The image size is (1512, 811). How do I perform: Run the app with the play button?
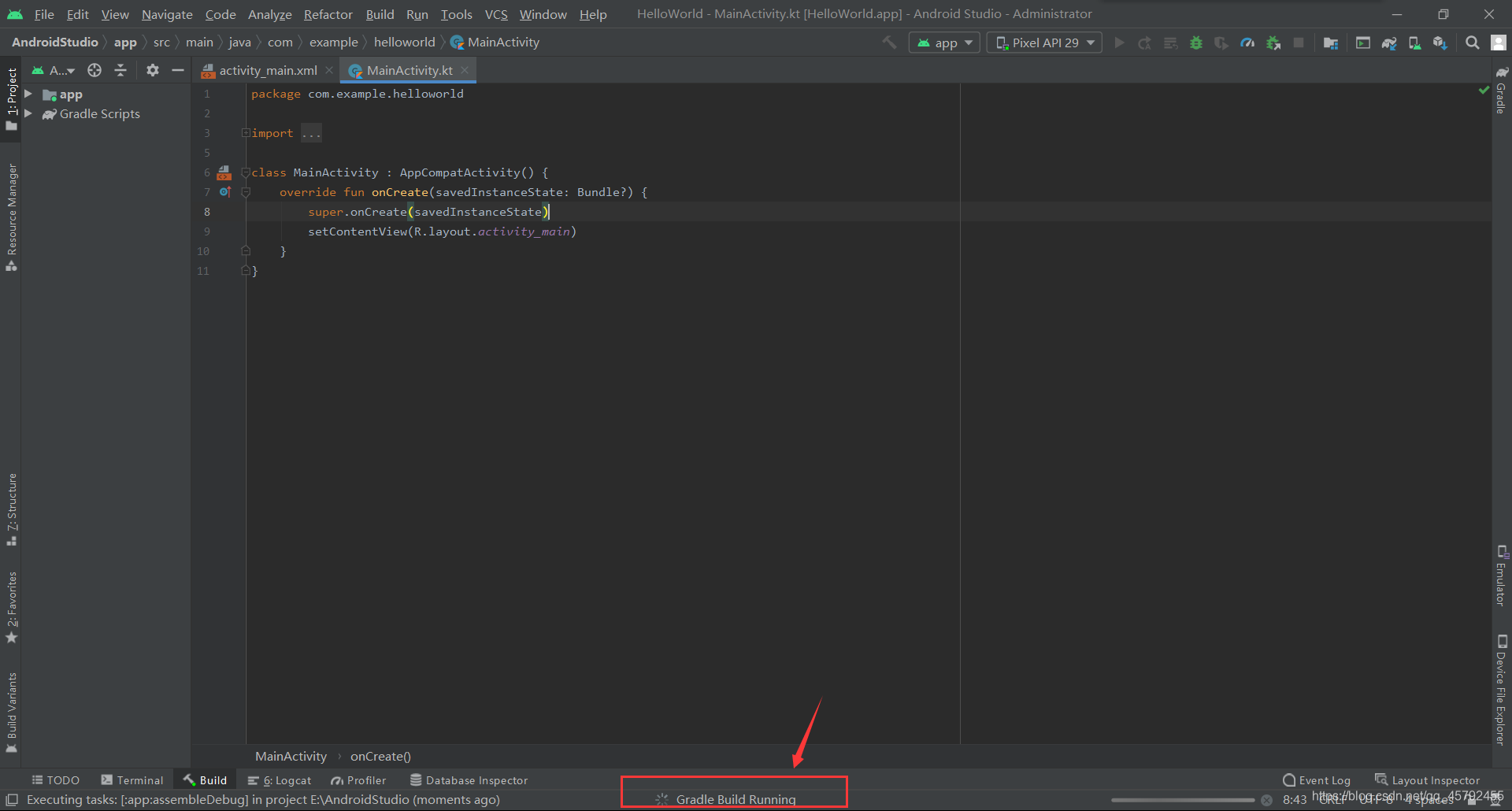[x=1119, y=43]
